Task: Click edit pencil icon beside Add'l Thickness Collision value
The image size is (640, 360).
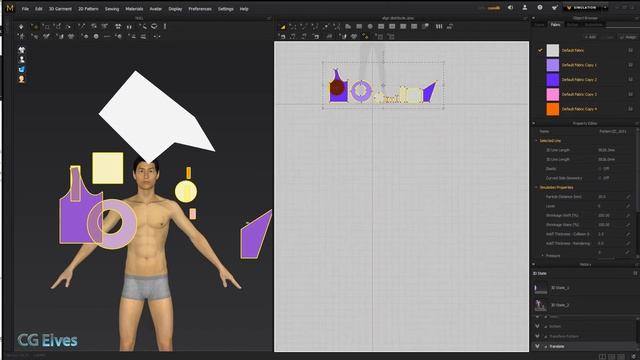Action: [628, 234]
